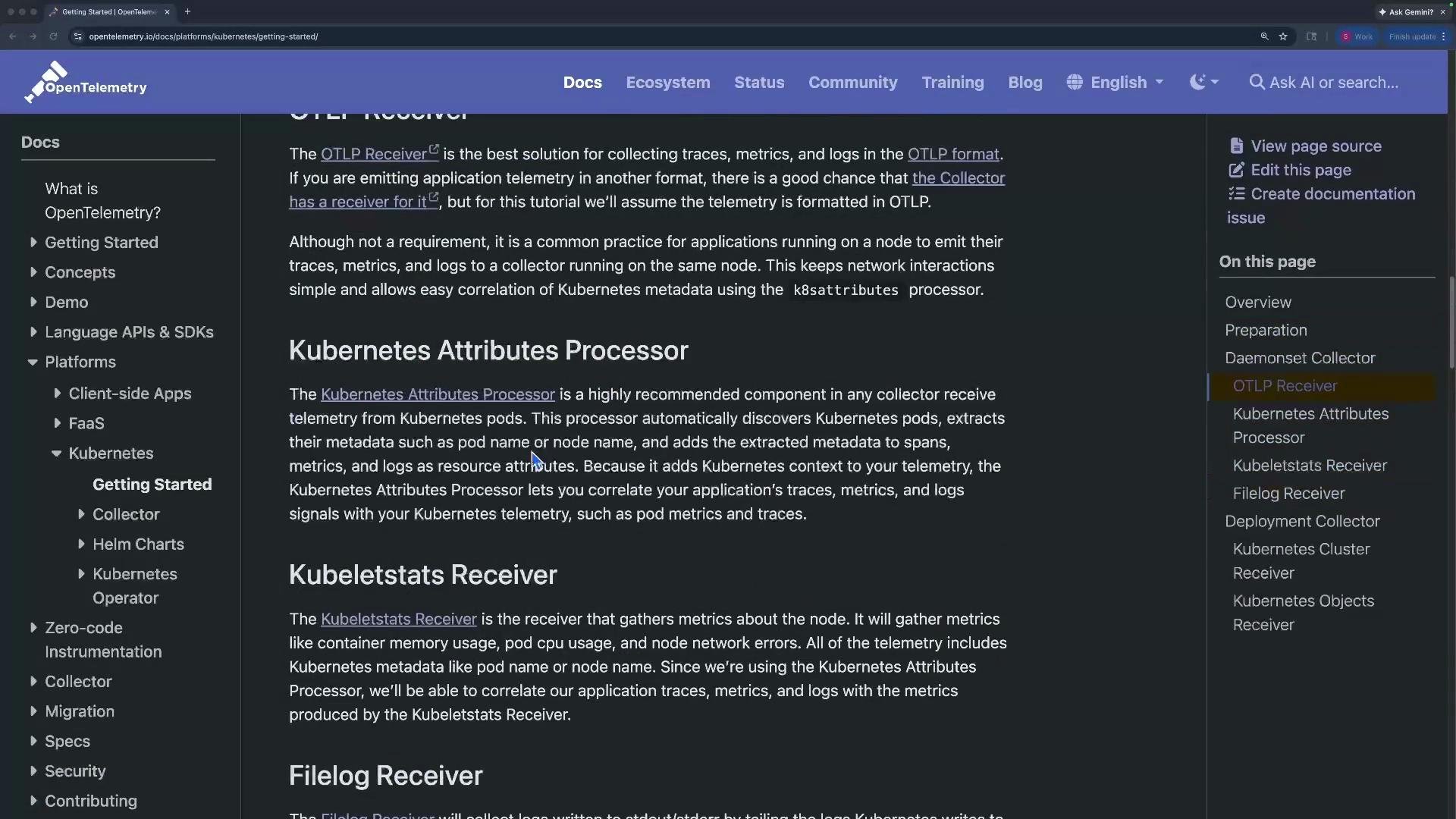Open the side panel icon in browser toolbar
Image resolution: width=1456 pixels, height=819 pixels.
click(x=1311, y=36)
